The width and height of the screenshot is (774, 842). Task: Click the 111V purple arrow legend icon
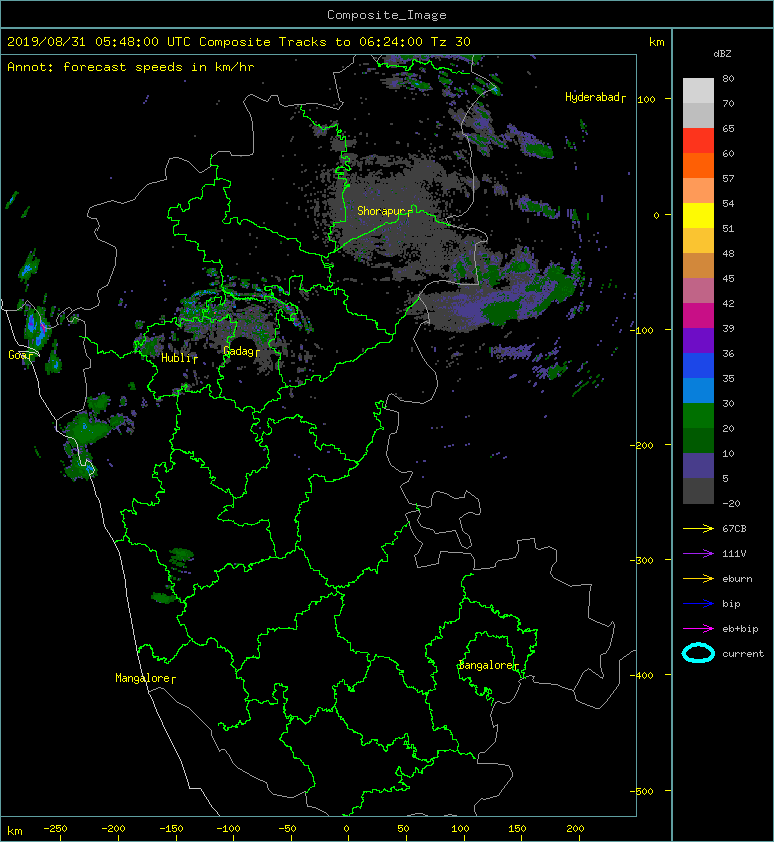(x=698, y=554)
